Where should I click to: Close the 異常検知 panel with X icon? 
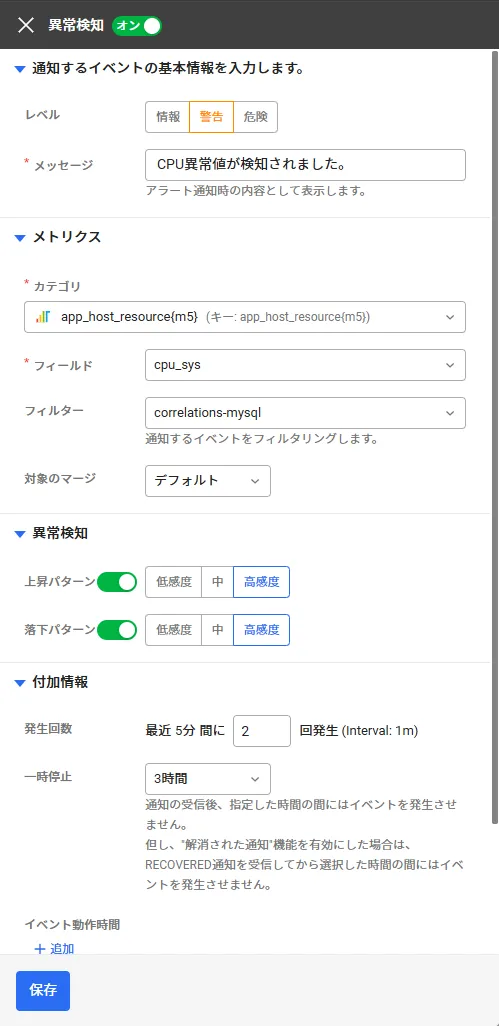(26, 26)
